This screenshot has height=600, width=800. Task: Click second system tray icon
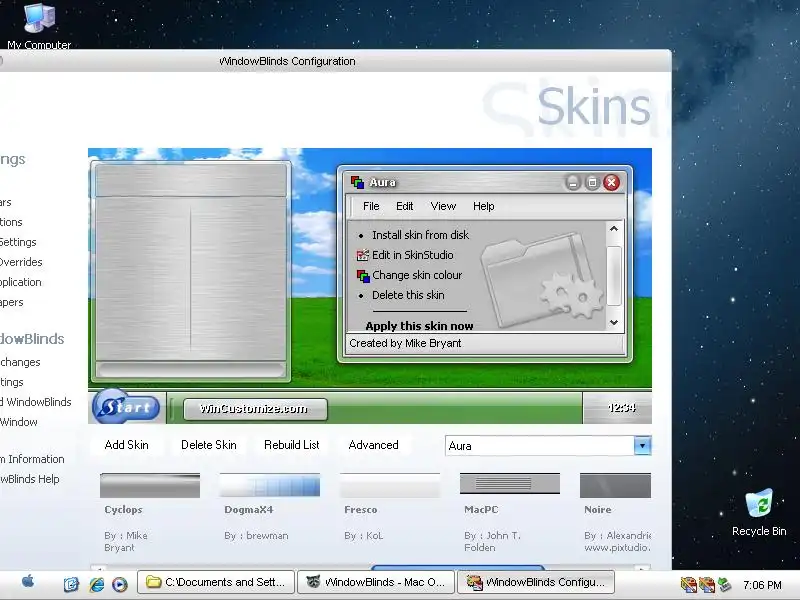707,584
